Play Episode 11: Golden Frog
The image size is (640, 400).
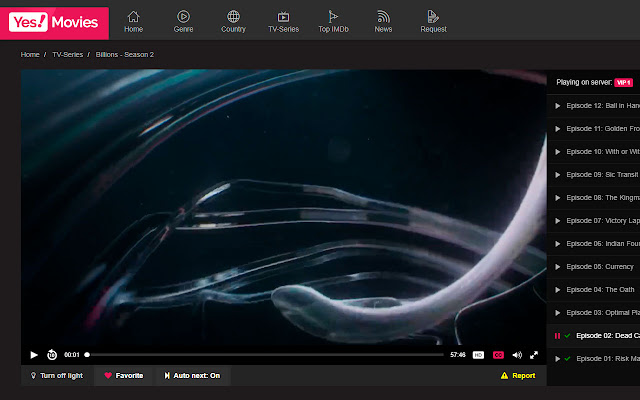pyautogui.click(x=593, y=129)
